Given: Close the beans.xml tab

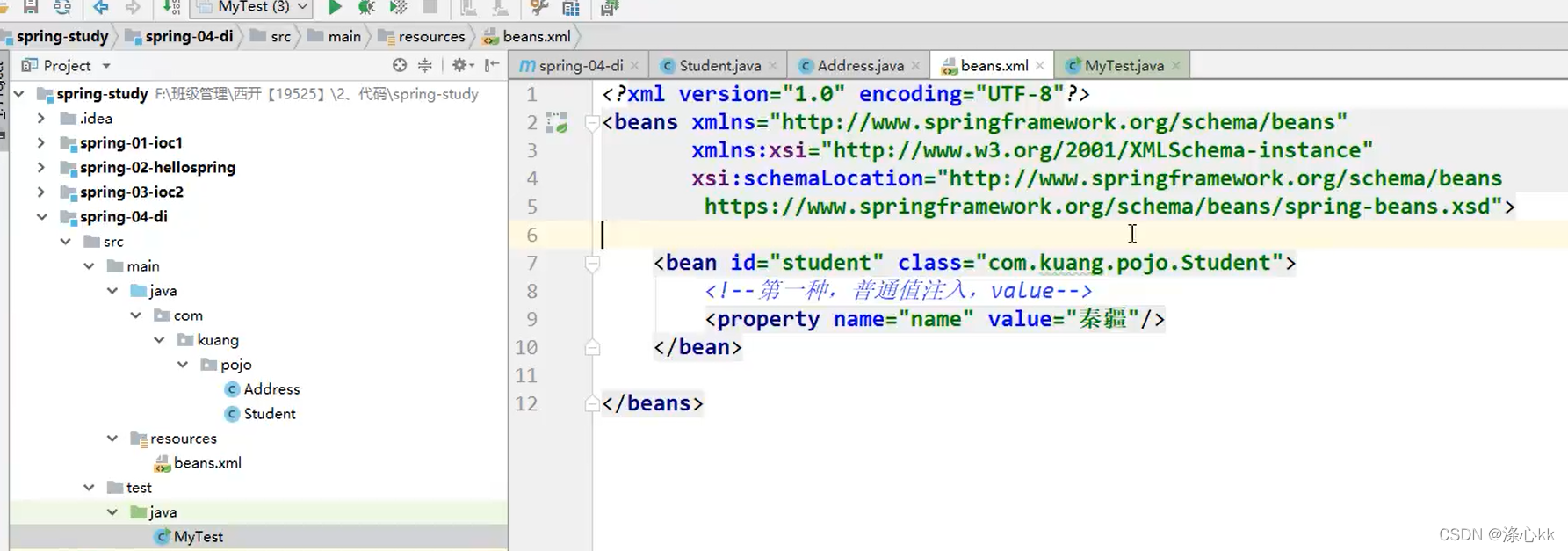Looking at the screenshot, I should 1040,65.
